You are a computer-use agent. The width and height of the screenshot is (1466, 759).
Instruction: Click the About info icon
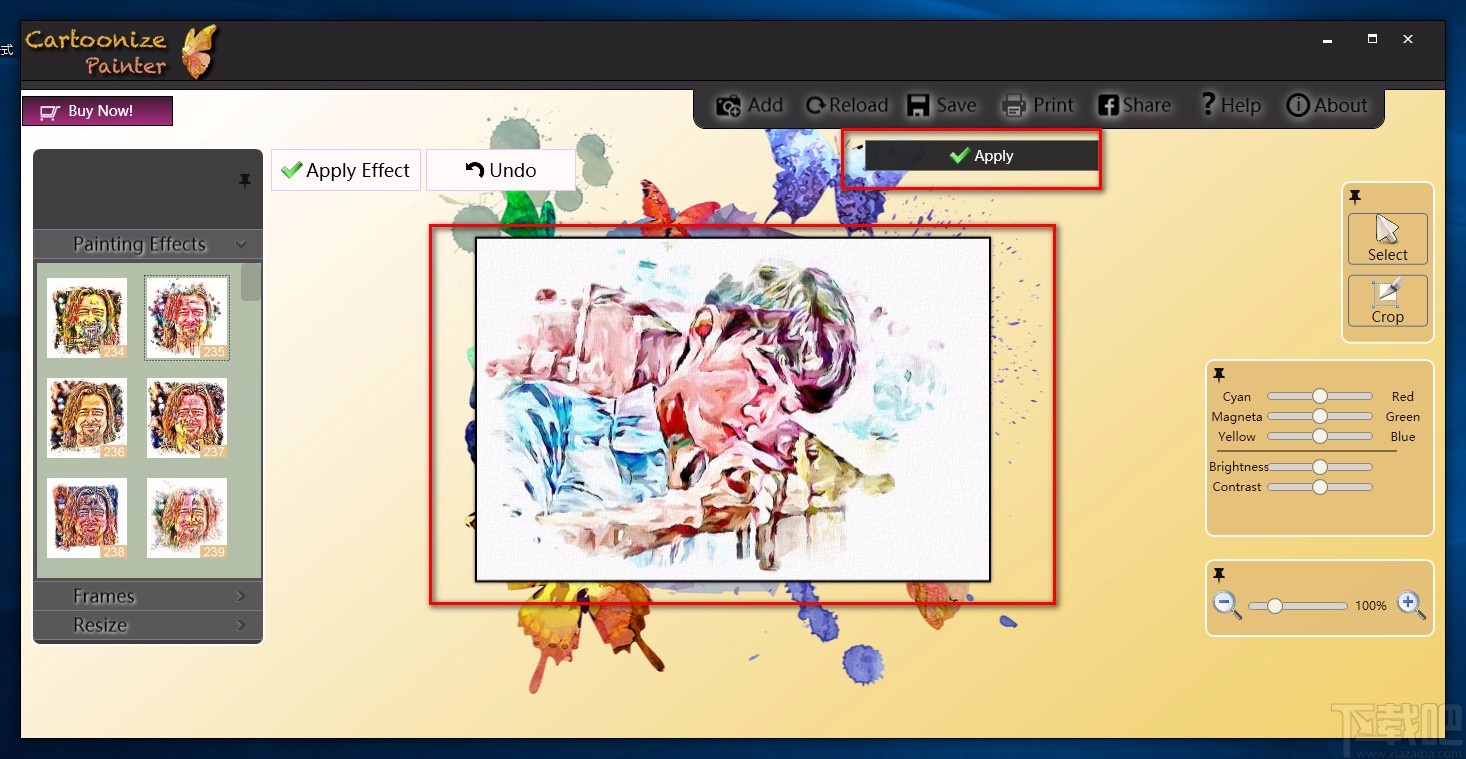1298,106
